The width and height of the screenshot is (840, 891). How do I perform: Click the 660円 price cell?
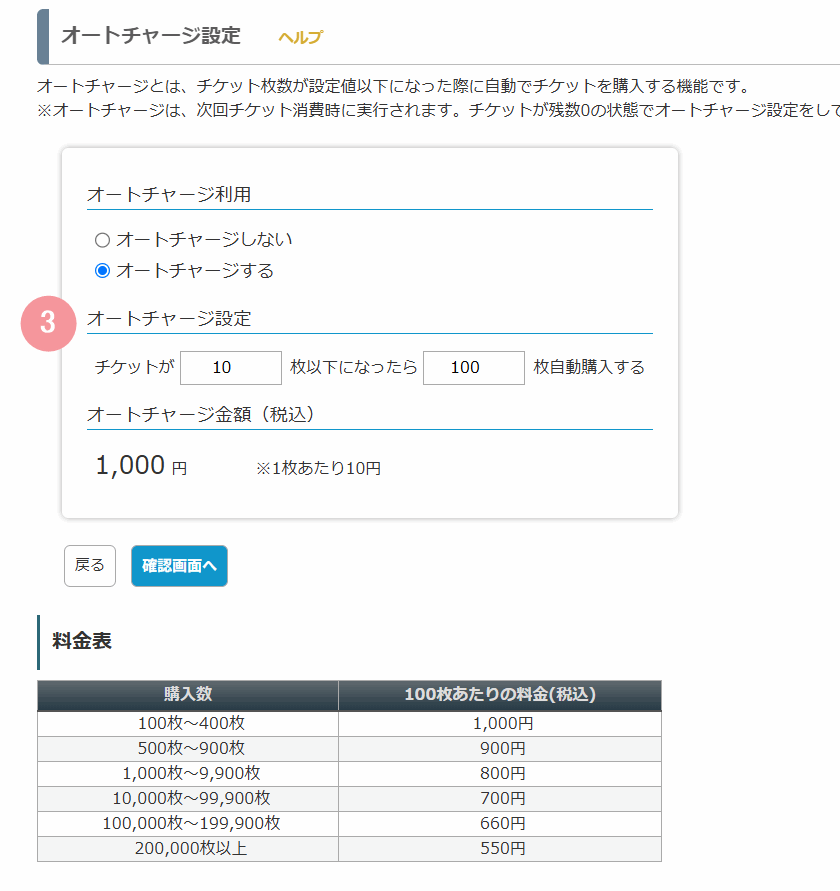(500, 824)
